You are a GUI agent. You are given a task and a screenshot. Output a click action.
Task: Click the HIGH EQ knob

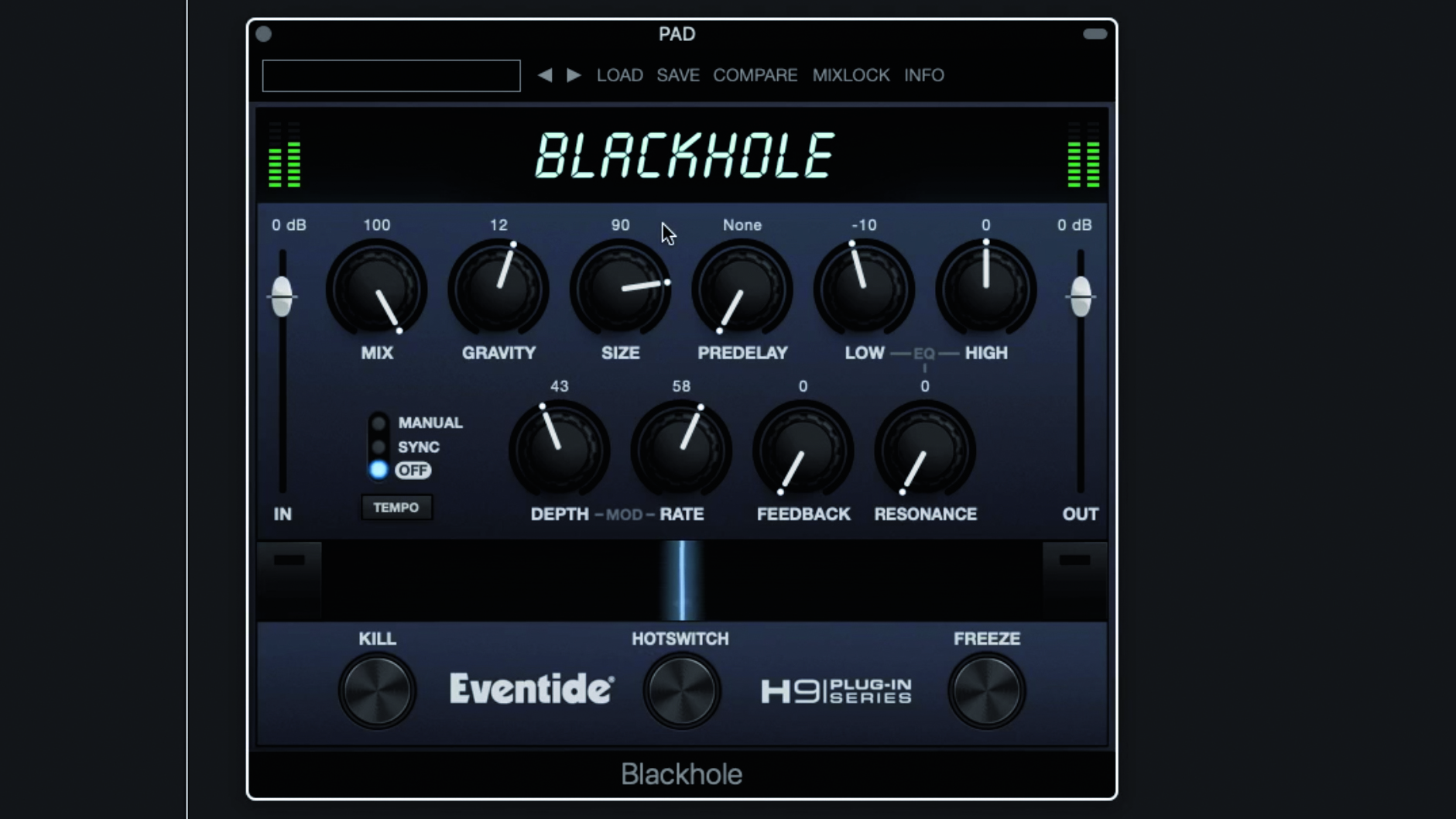click(x=985, y=290)
